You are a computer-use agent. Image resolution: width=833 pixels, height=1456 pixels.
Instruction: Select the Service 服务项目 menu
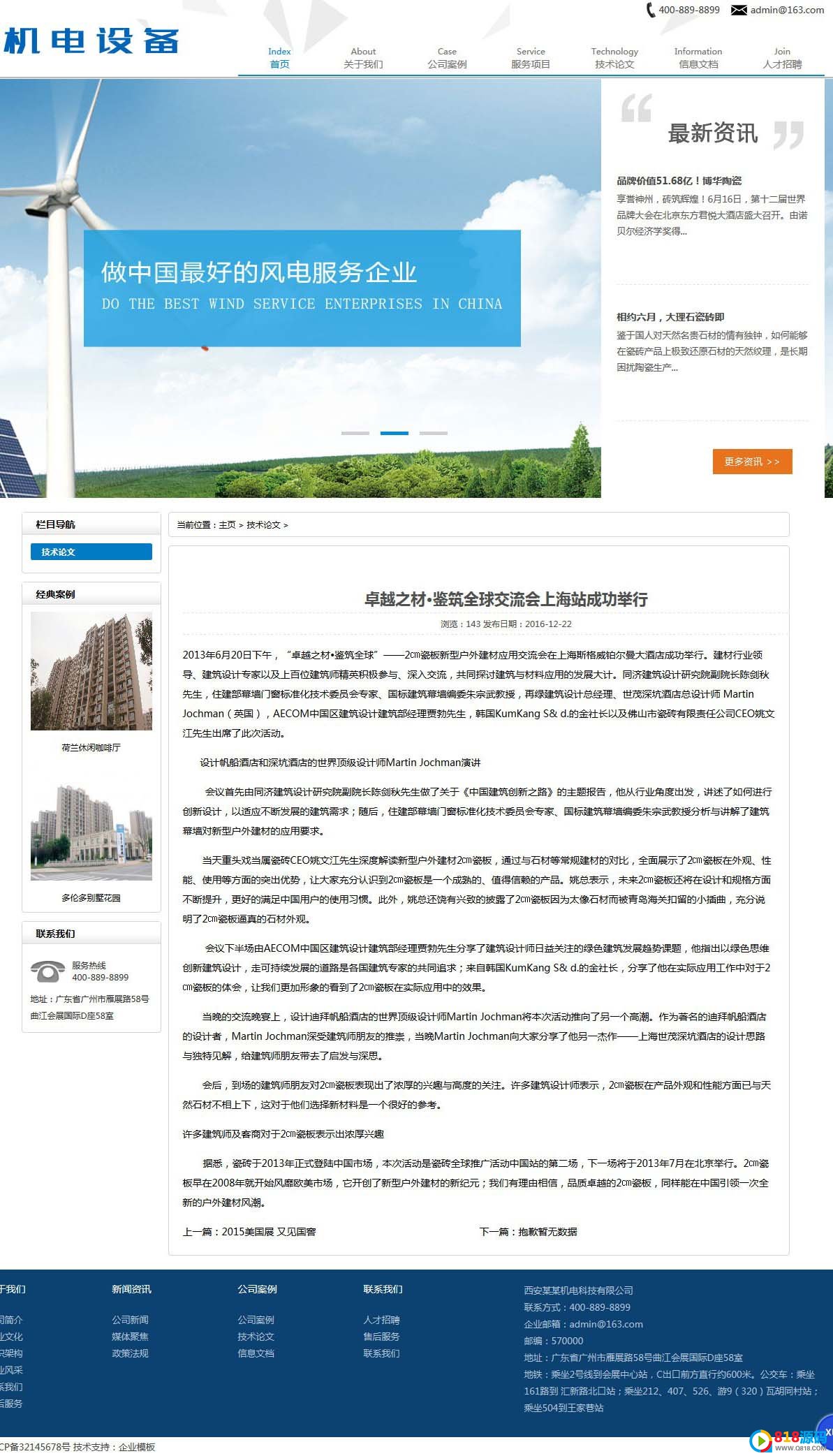click(531, 58)
